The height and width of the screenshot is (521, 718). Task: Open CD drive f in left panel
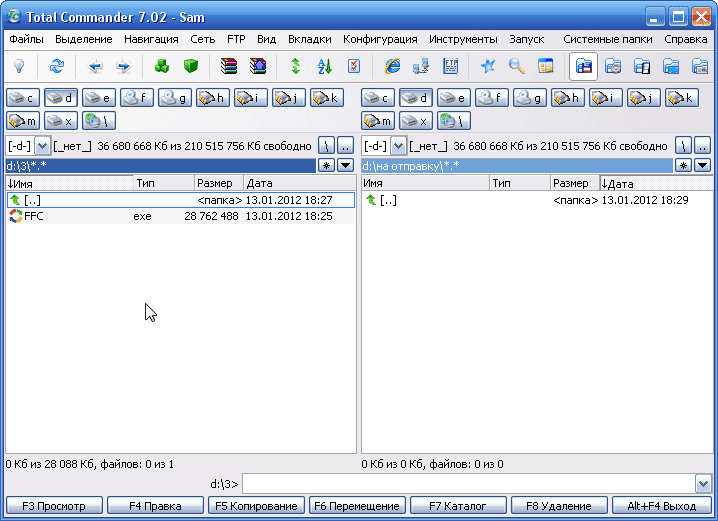pos(137,98)
